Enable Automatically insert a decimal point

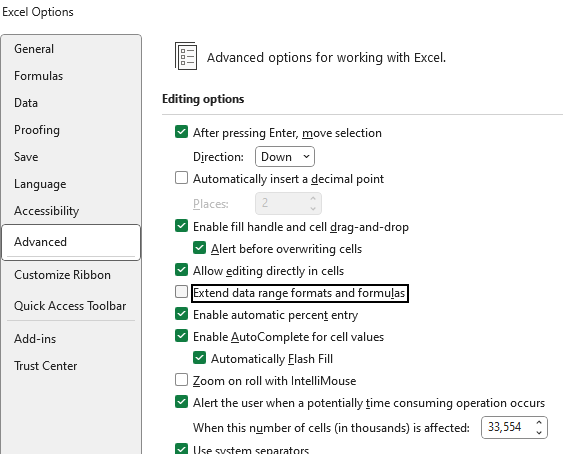181,178
